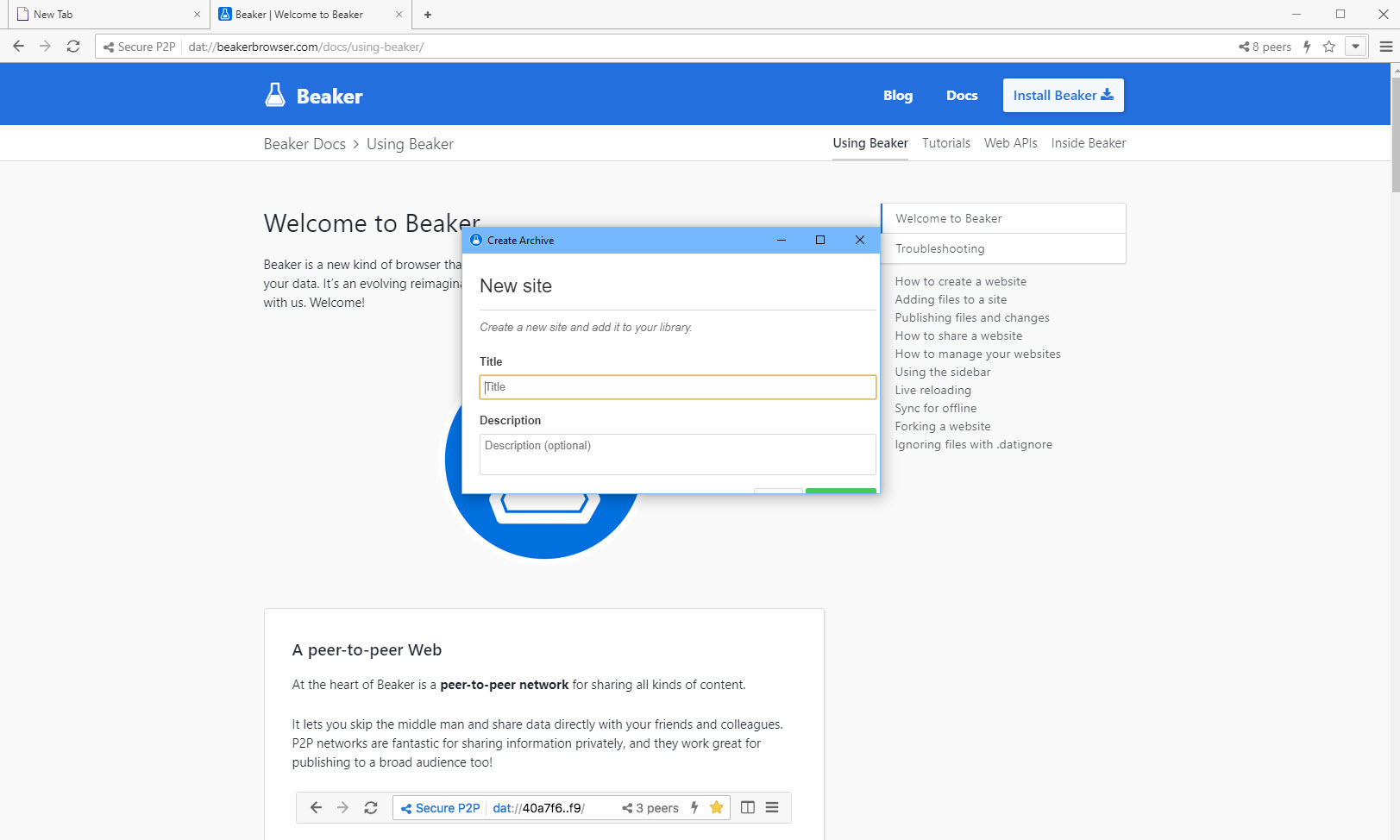Open Publishing files and changes link
Image resolution: width=1400 pixels, height=840 pixels.
click(x=972, y=317)
